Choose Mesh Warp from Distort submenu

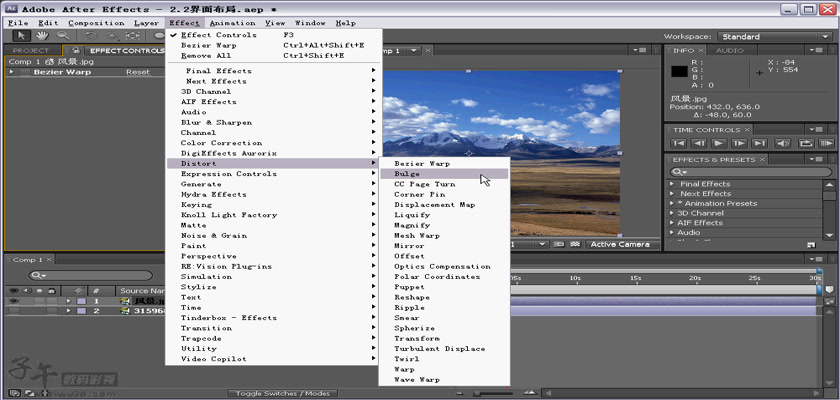[x=444, y=236]
